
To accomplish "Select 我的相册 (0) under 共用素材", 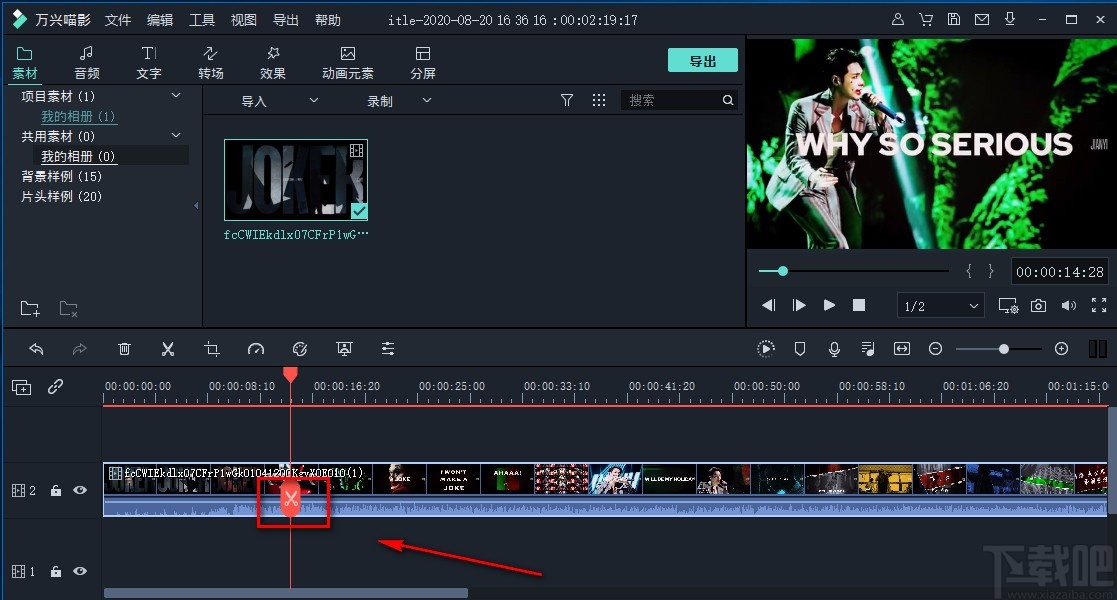I will pyautogui.click(x=78, y=156).
